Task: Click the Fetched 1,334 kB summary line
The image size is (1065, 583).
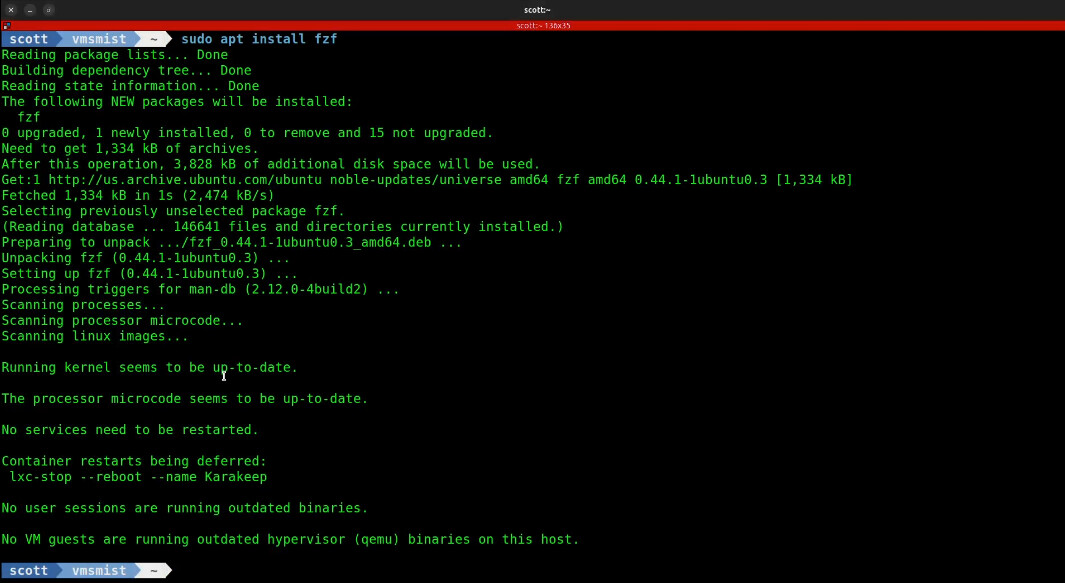Action: (135, 195)
